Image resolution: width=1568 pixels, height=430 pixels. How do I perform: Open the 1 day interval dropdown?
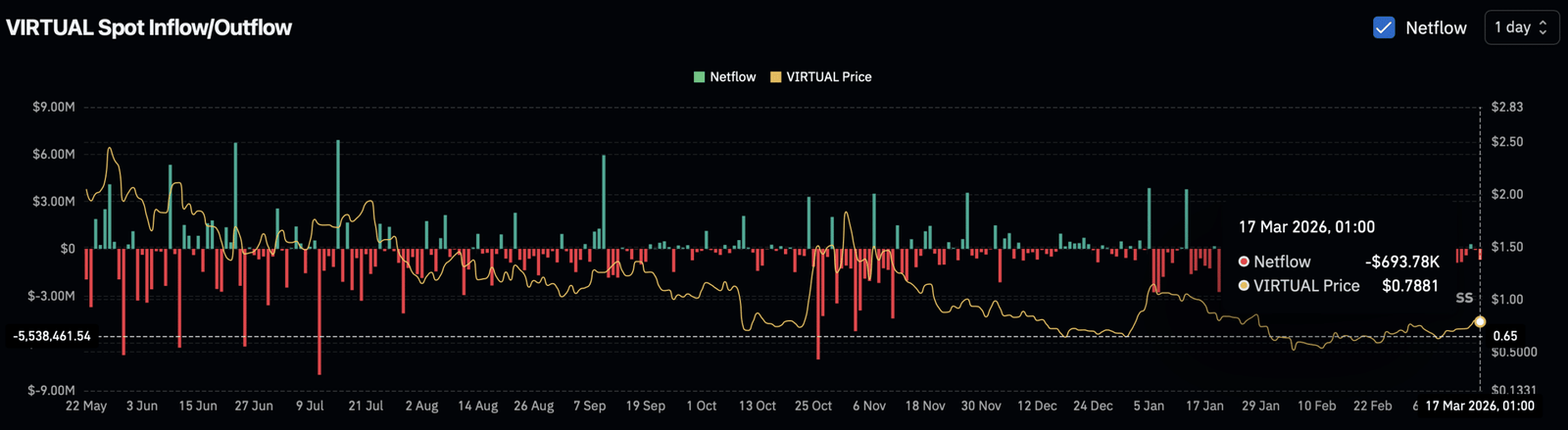tap(1521, 27)
